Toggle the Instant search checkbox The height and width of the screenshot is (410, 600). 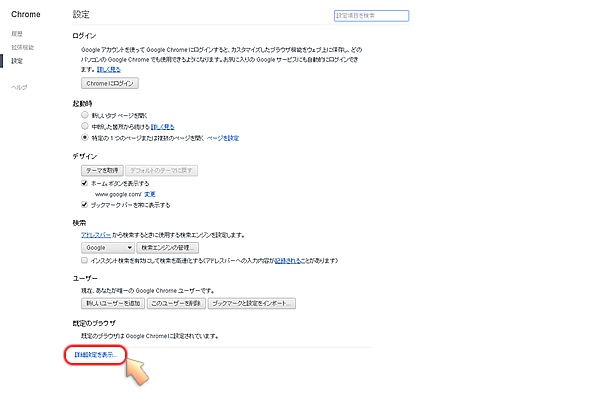tap(85, 260)
